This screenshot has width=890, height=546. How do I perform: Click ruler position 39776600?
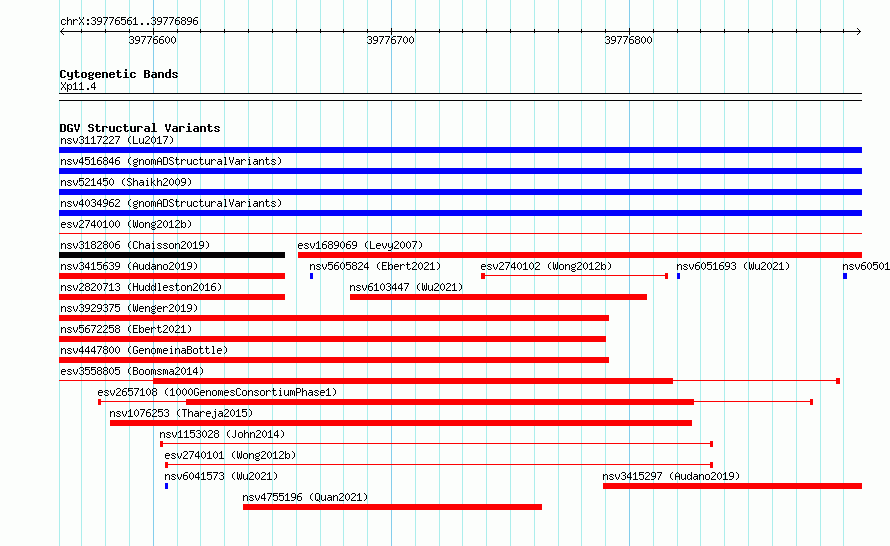153,40
